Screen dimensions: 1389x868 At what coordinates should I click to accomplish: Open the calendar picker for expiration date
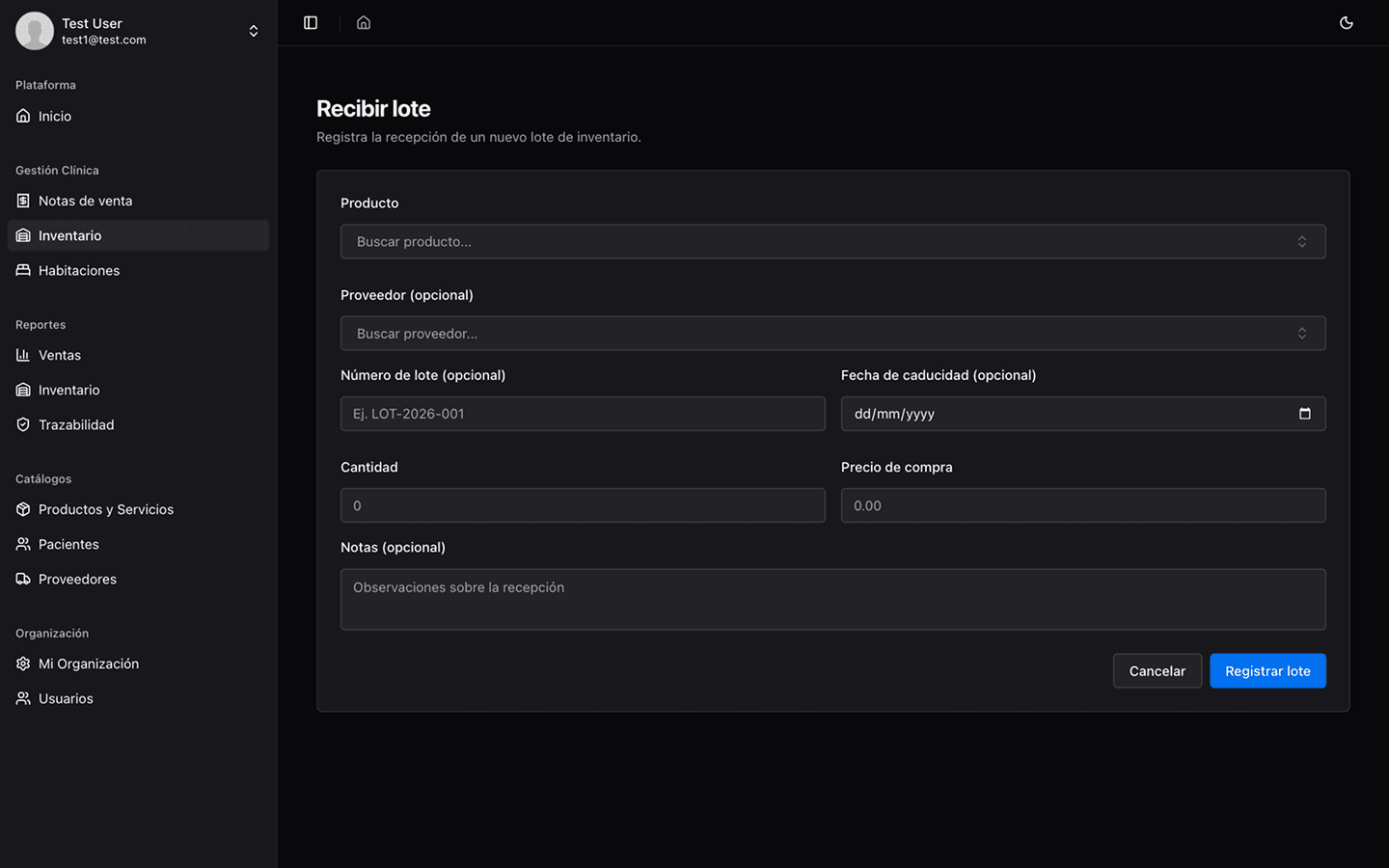pos(1304,414)
